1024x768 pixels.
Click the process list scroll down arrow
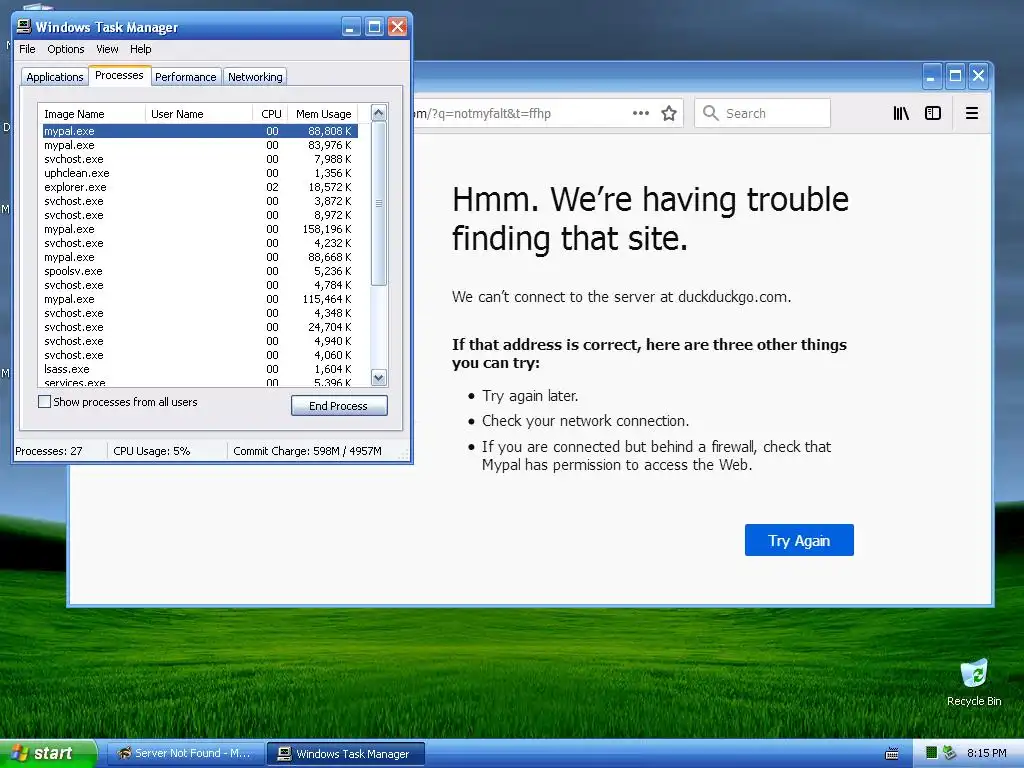(x=379, y=377)
